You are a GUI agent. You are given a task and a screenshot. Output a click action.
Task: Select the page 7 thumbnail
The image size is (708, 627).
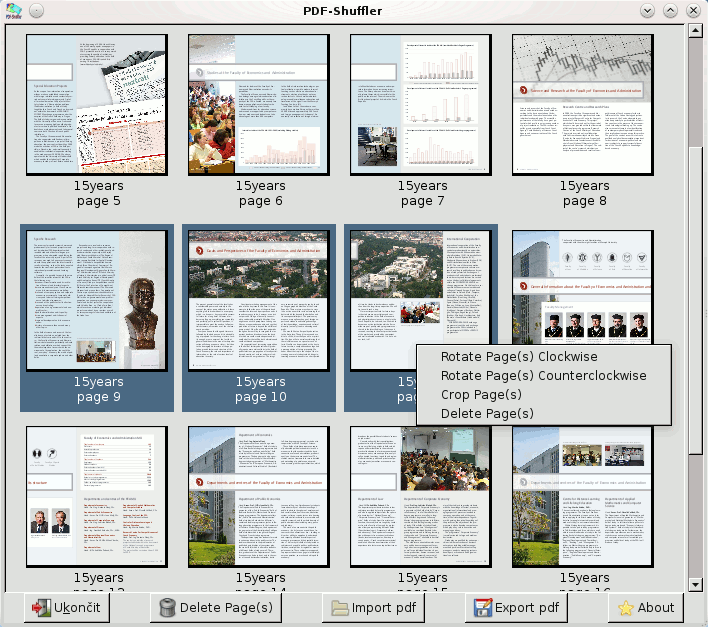click(421, 105)
